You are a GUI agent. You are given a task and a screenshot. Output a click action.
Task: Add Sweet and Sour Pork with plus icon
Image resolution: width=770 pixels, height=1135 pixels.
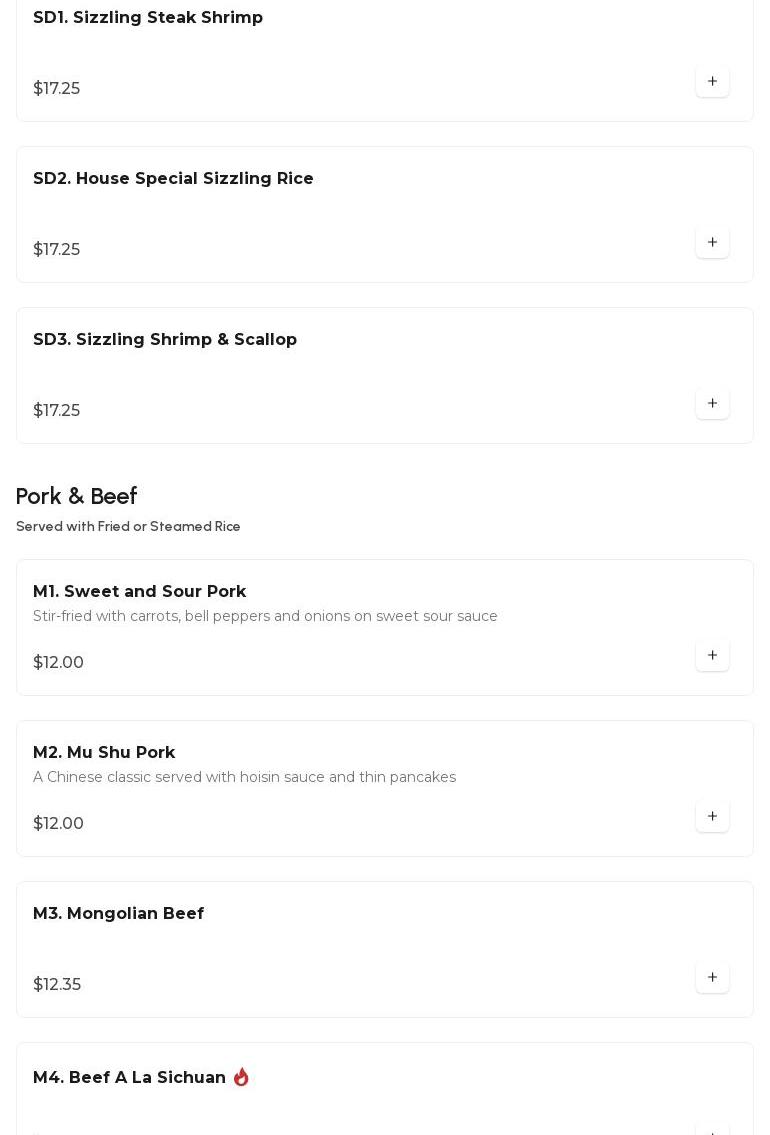pyautogui.click(x=712, y=656)
